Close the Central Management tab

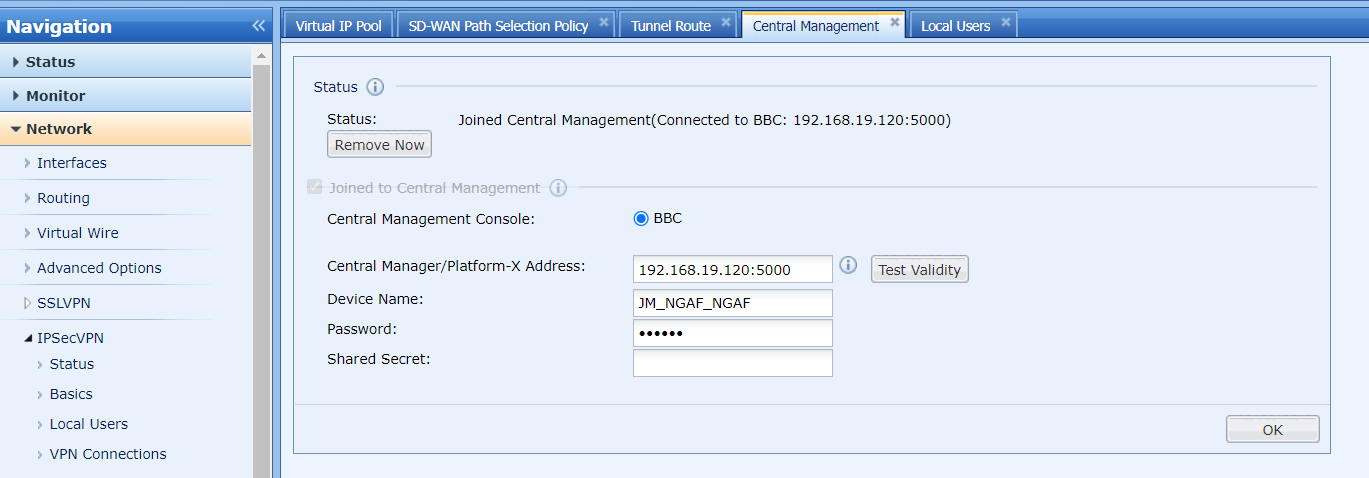[895, 23]
